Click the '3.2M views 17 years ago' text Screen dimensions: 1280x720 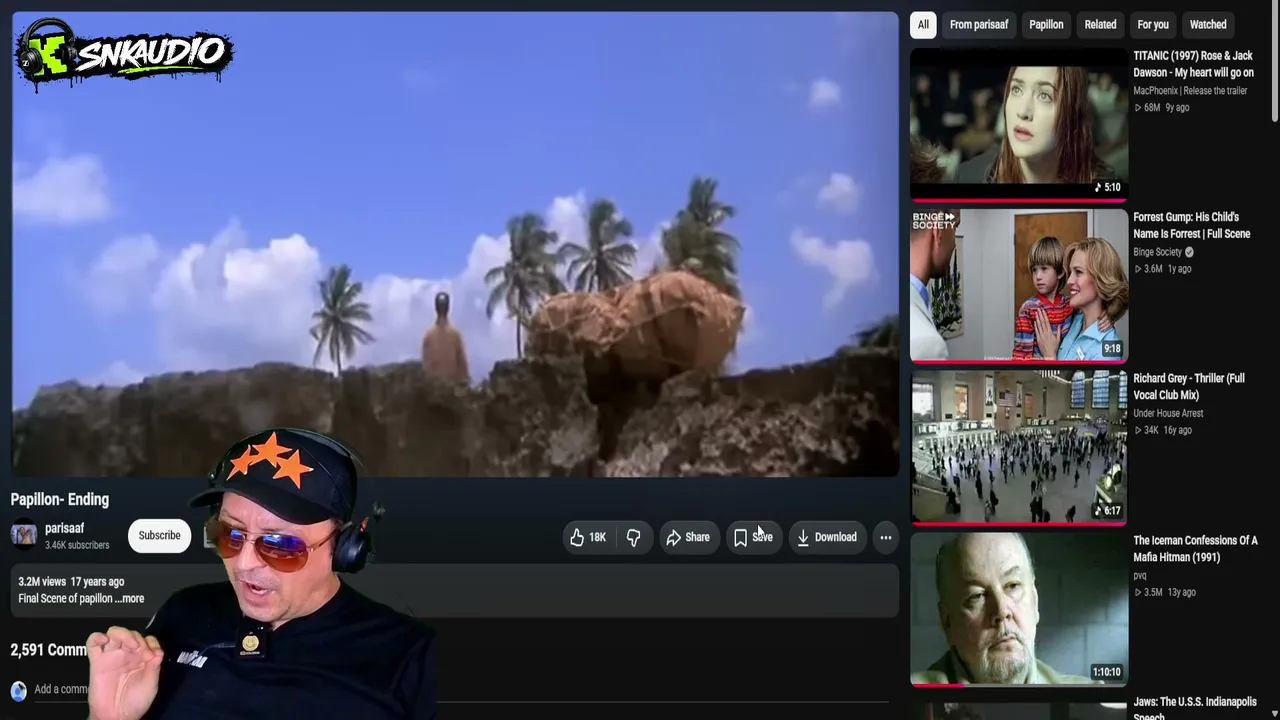71,581
